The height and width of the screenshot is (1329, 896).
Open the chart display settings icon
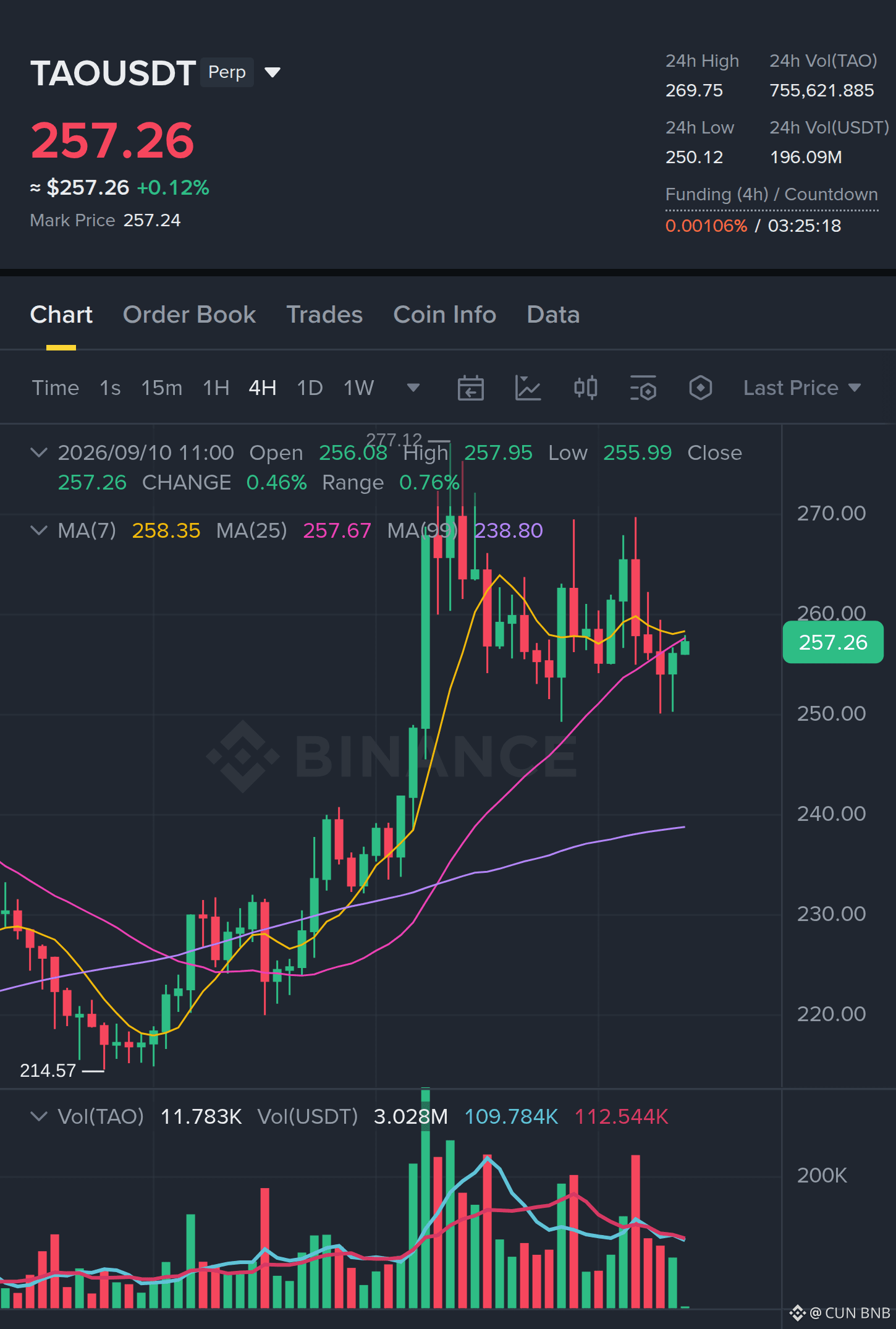643,388
